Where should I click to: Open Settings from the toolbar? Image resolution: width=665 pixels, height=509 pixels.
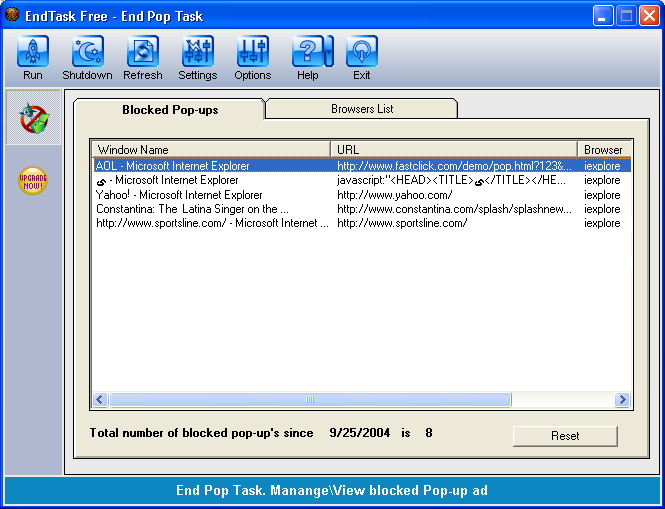(198, 51)
